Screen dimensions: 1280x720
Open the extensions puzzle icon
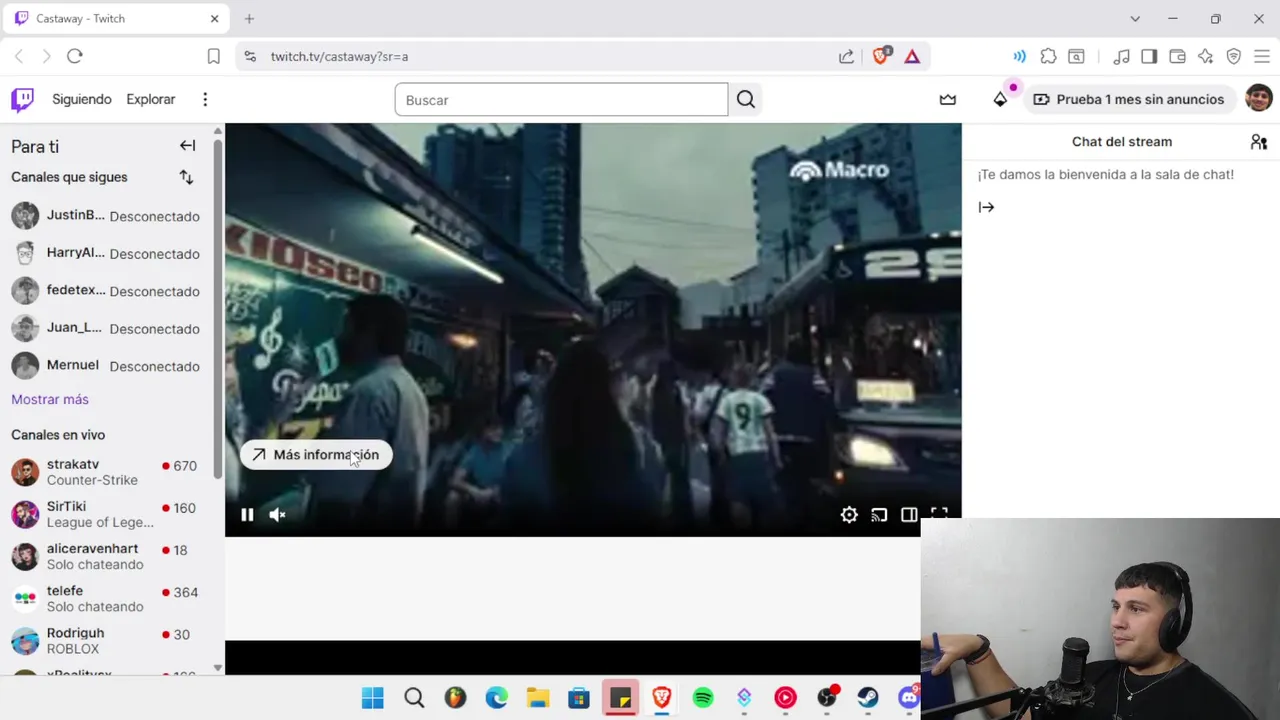(1048, 56)
